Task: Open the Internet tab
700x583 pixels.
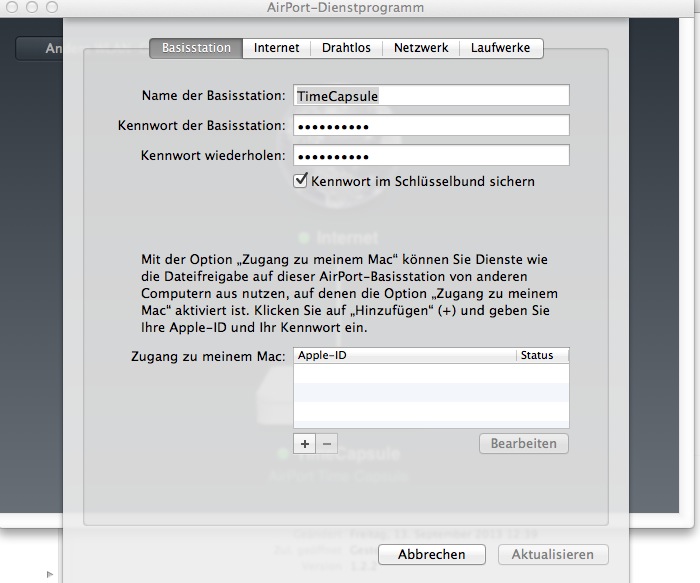Action: tap(276, 48)
